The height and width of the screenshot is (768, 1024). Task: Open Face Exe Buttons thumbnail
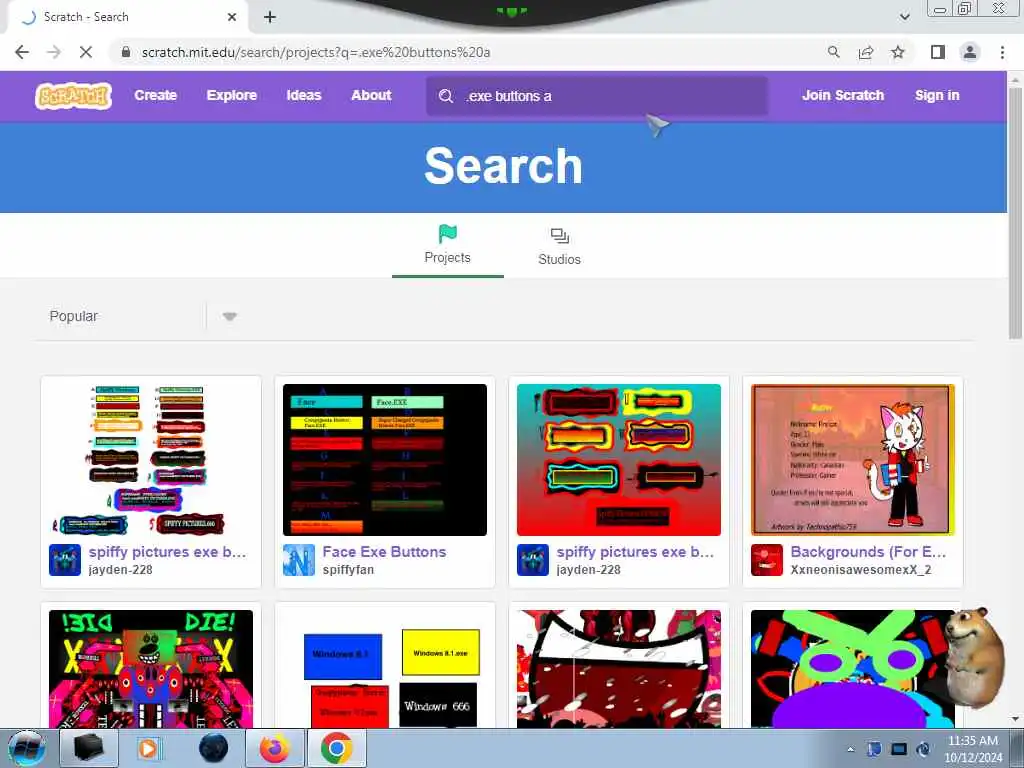[x=385, y=460]
